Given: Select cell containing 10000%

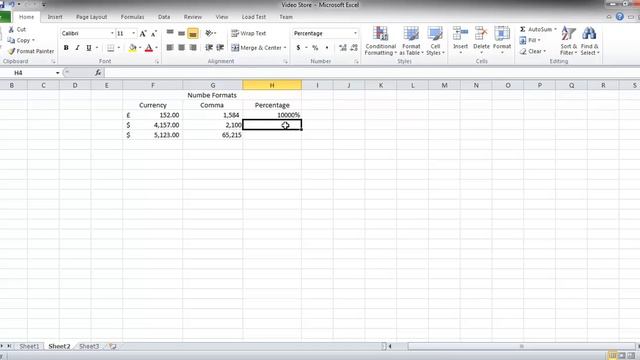Looking at the screenshot, I should 272,115.
